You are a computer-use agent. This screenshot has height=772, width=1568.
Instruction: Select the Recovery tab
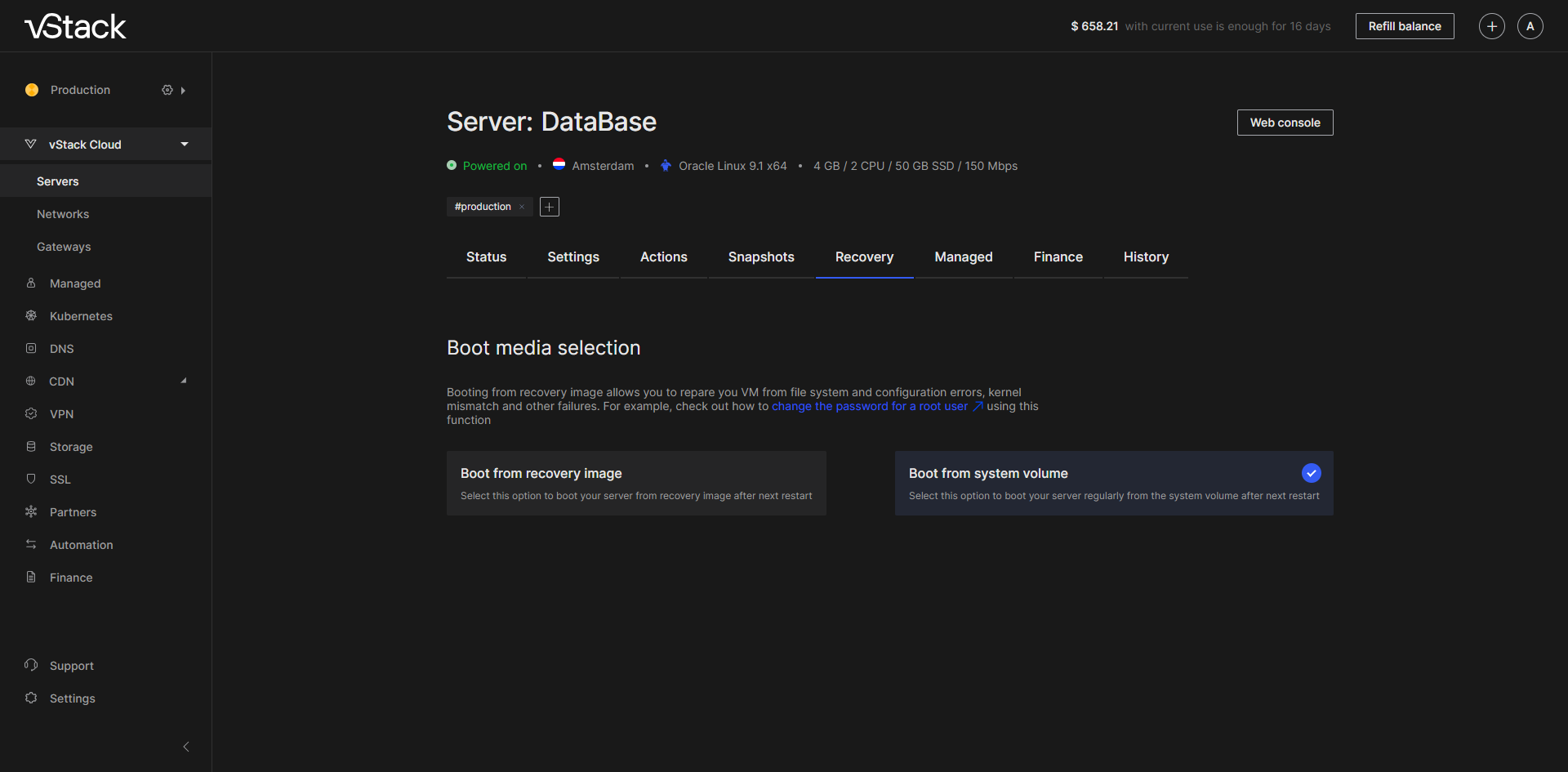pos(864,257)
